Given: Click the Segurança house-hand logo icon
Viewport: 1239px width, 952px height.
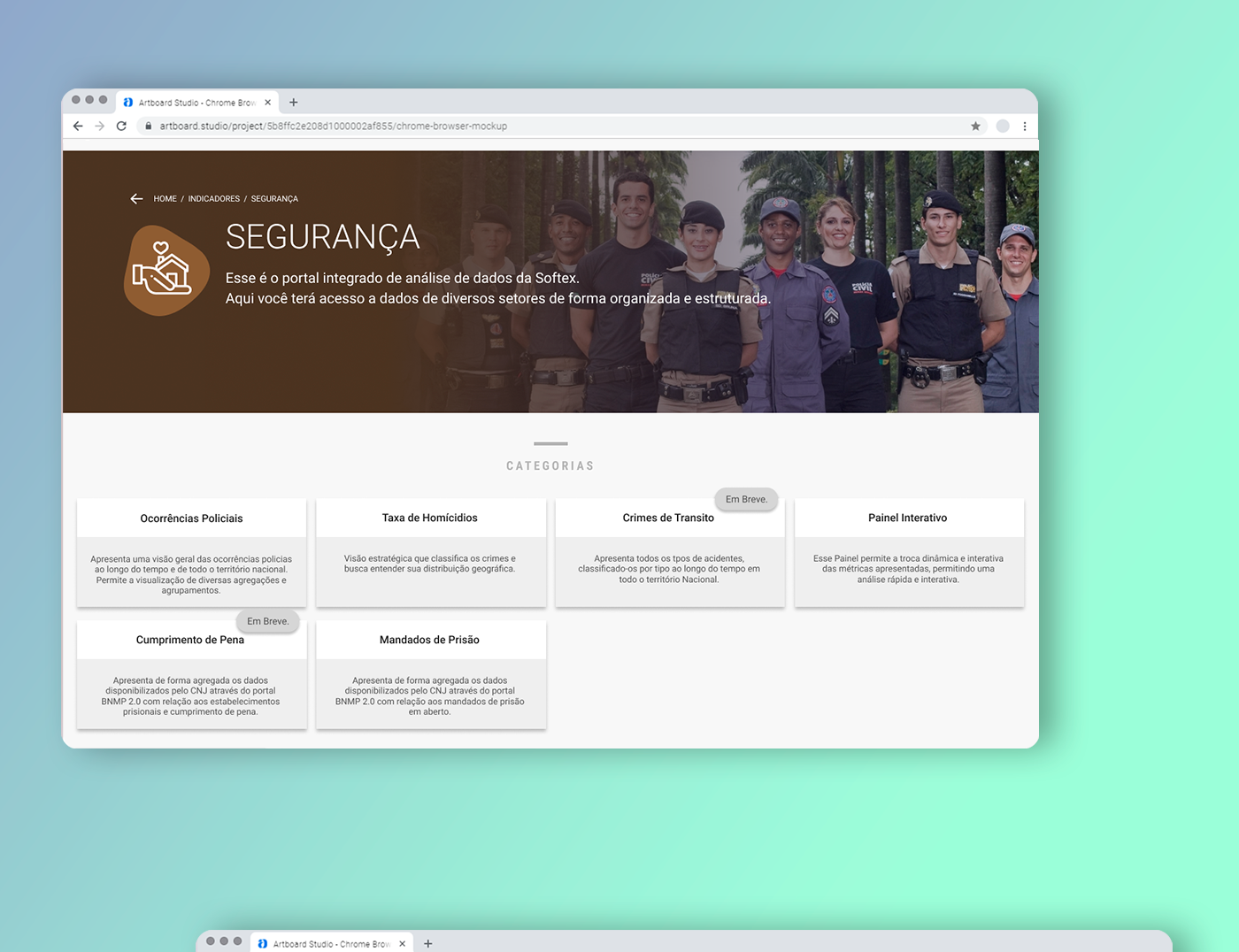Looking at the screenshot, I should tap(165, 270).
